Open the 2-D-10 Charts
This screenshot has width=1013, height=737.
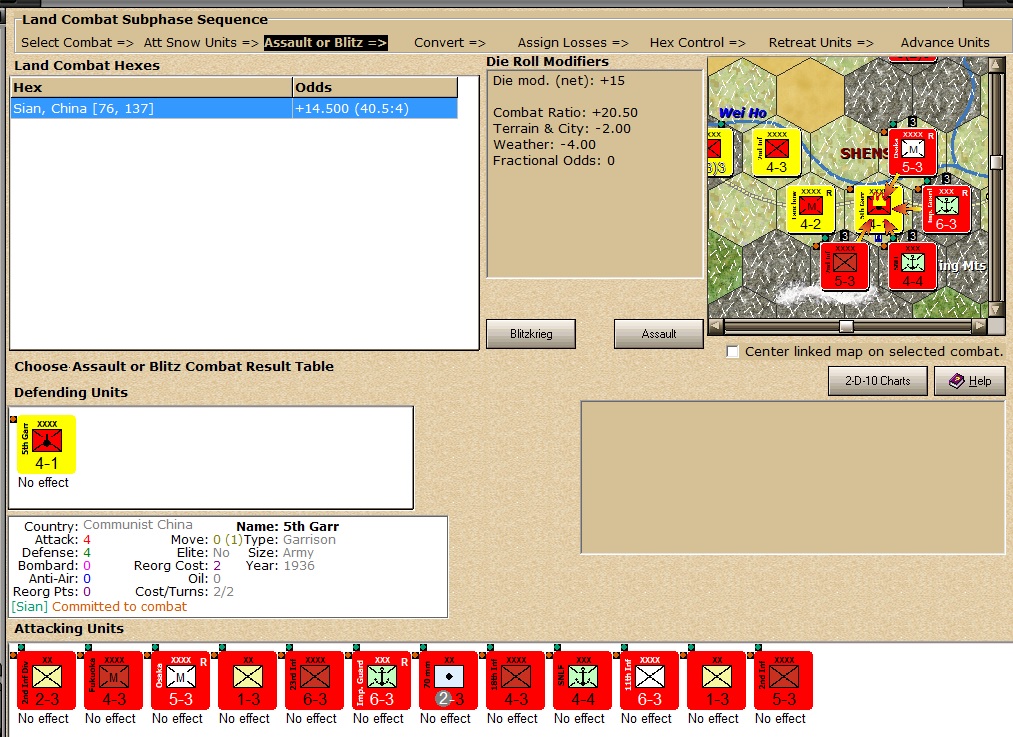(877, 381)
